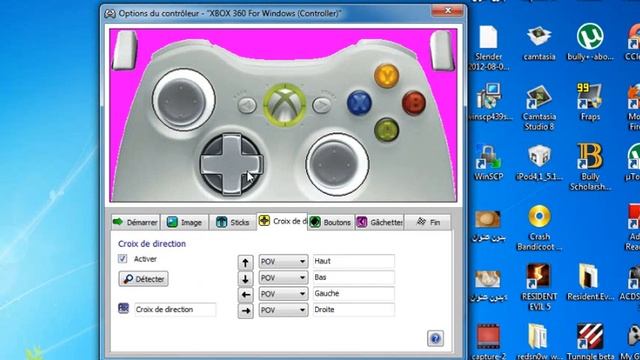Switch to the Sticks tab
640x360 pixels.
click(233, 222)
